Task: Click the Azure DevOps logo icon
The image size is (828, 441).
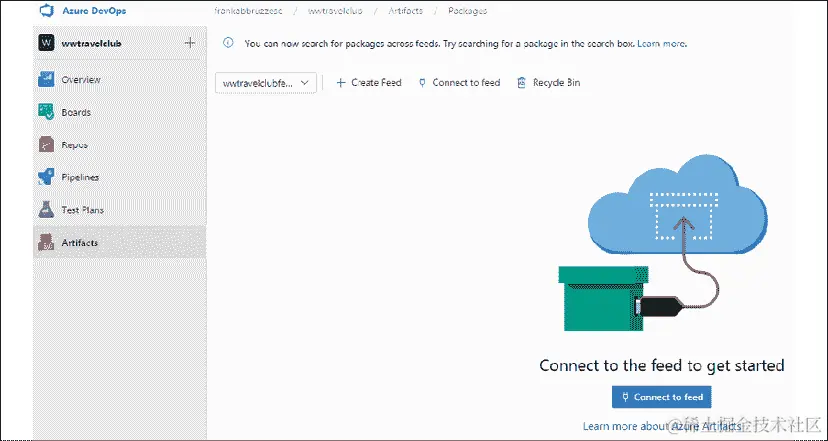Action: (47, 11)
